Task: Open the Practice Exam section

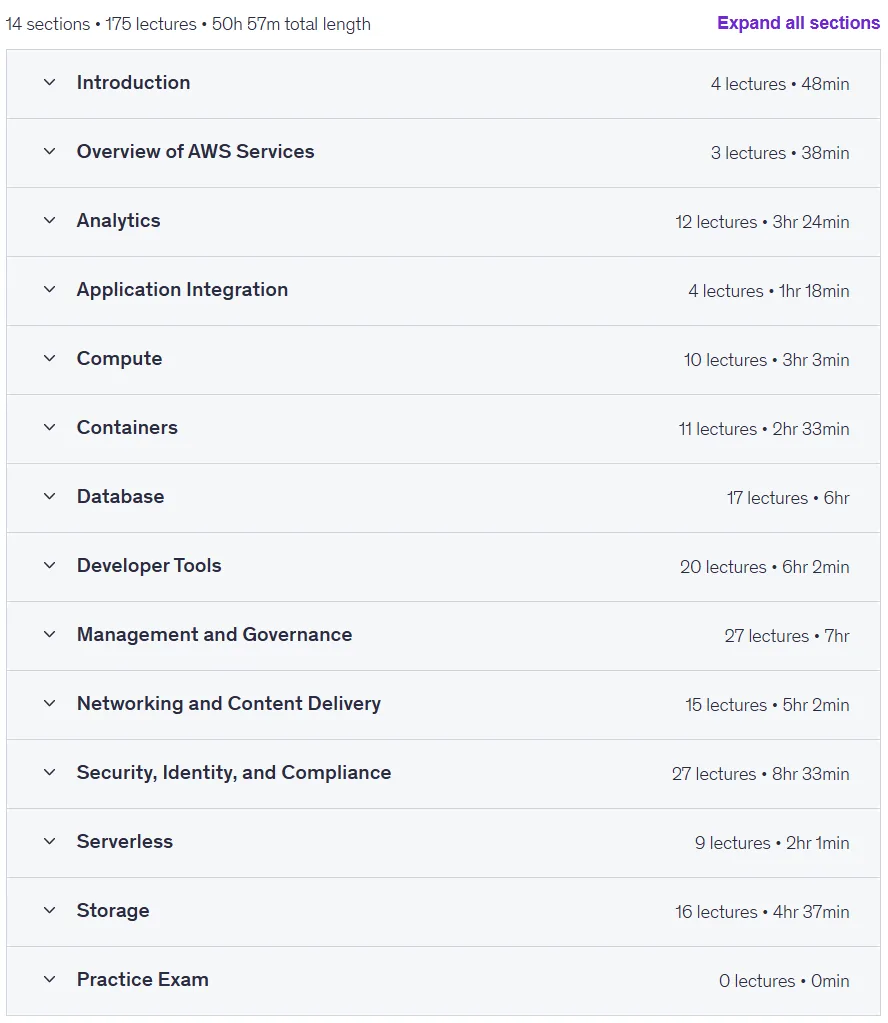Action: click(x=443, y=981)
